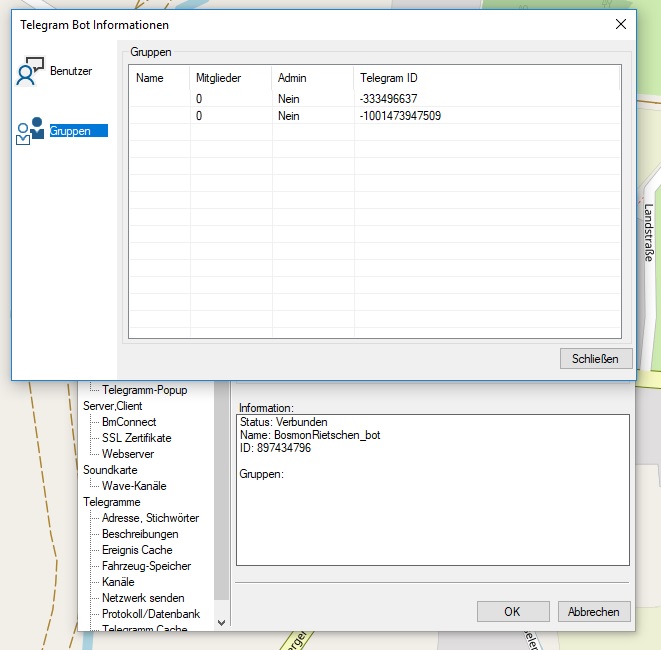Select group row with ID -1001473947509
Image resolution: width=661 pixels, height=650 pixels.
click(400, 116)
